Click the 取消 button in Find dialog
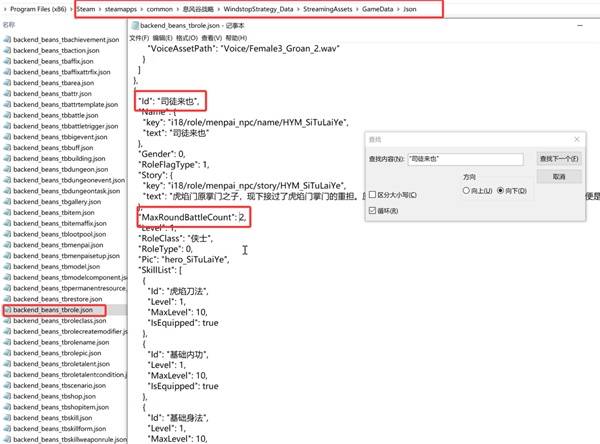Image resolution: width=600 pixels, height=444 pixels. pos(558,176)
